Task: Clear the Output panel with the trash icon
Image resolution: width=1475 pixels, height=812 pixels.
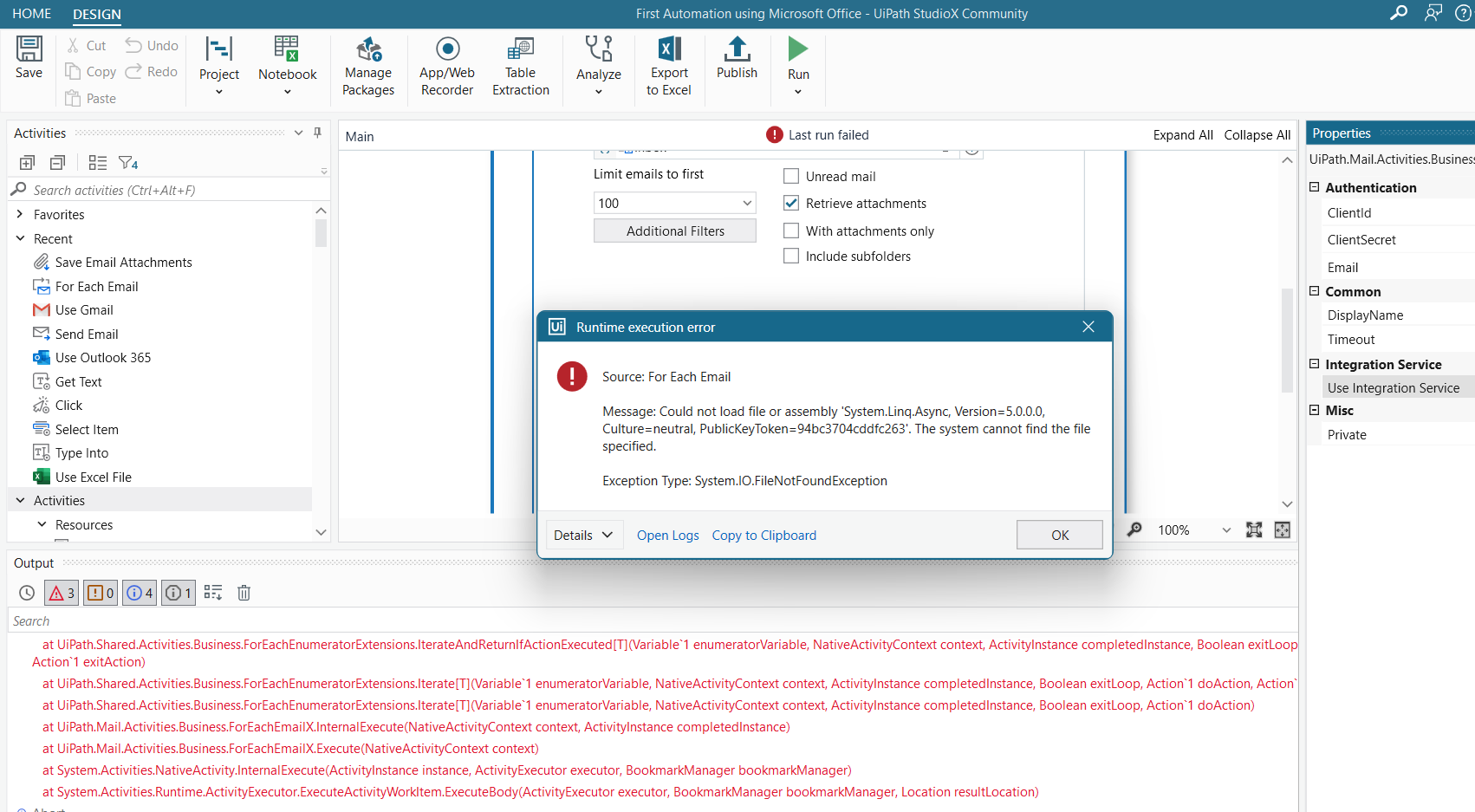Action: coord(244,593)
